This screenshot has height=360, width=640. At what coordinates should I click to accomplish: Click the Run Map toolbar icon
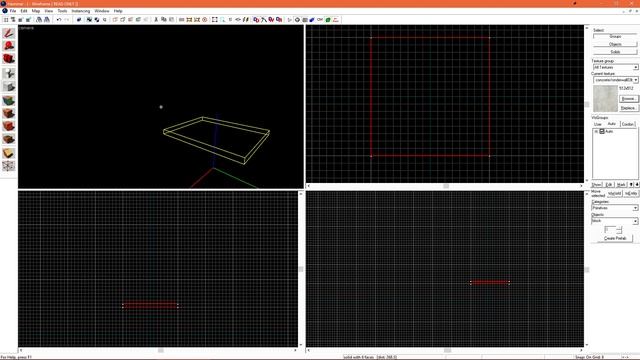pos(289,20)
